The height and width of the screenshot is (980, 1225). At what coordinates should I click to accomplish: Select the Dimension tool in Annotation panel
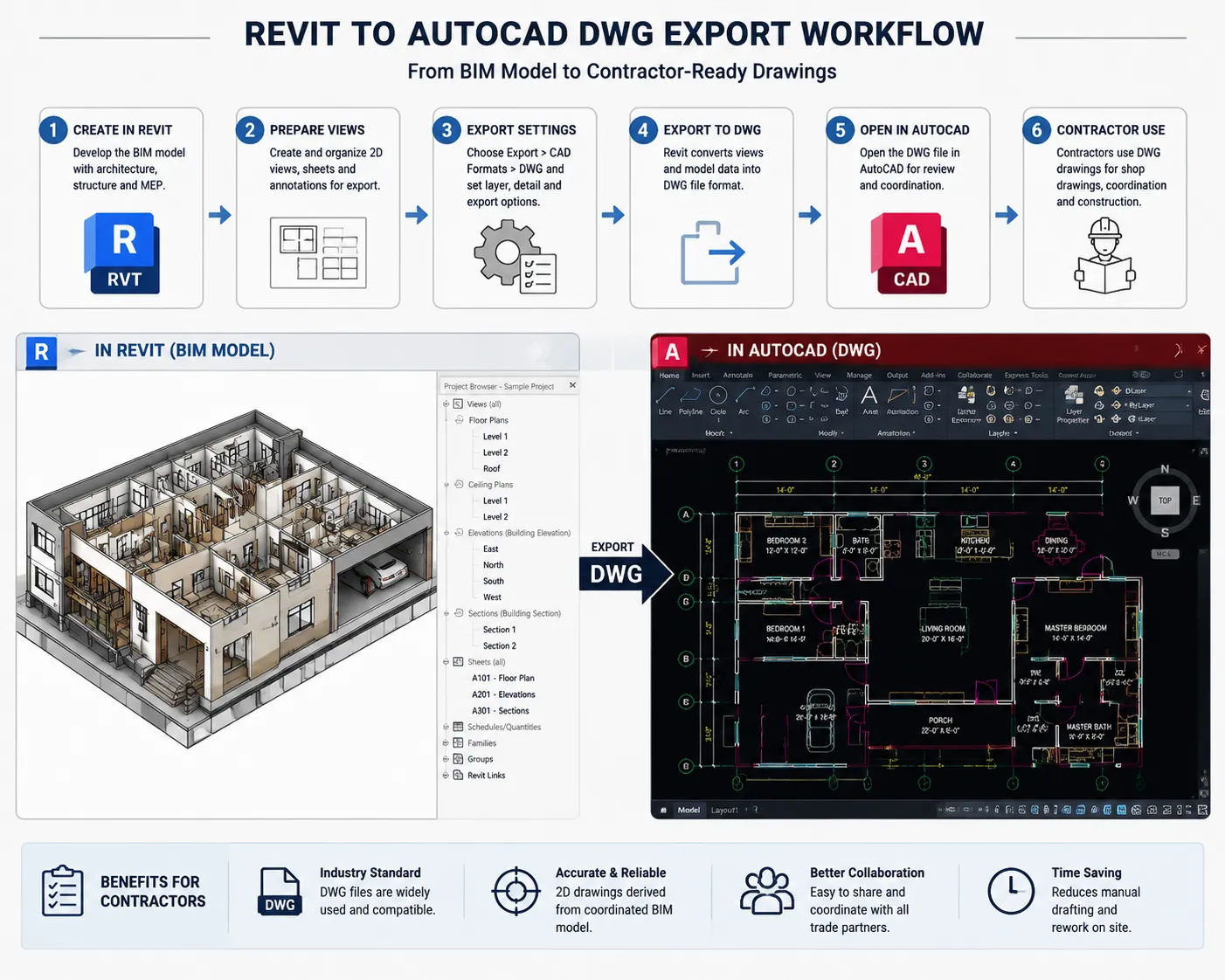click(x=902, y=400)
